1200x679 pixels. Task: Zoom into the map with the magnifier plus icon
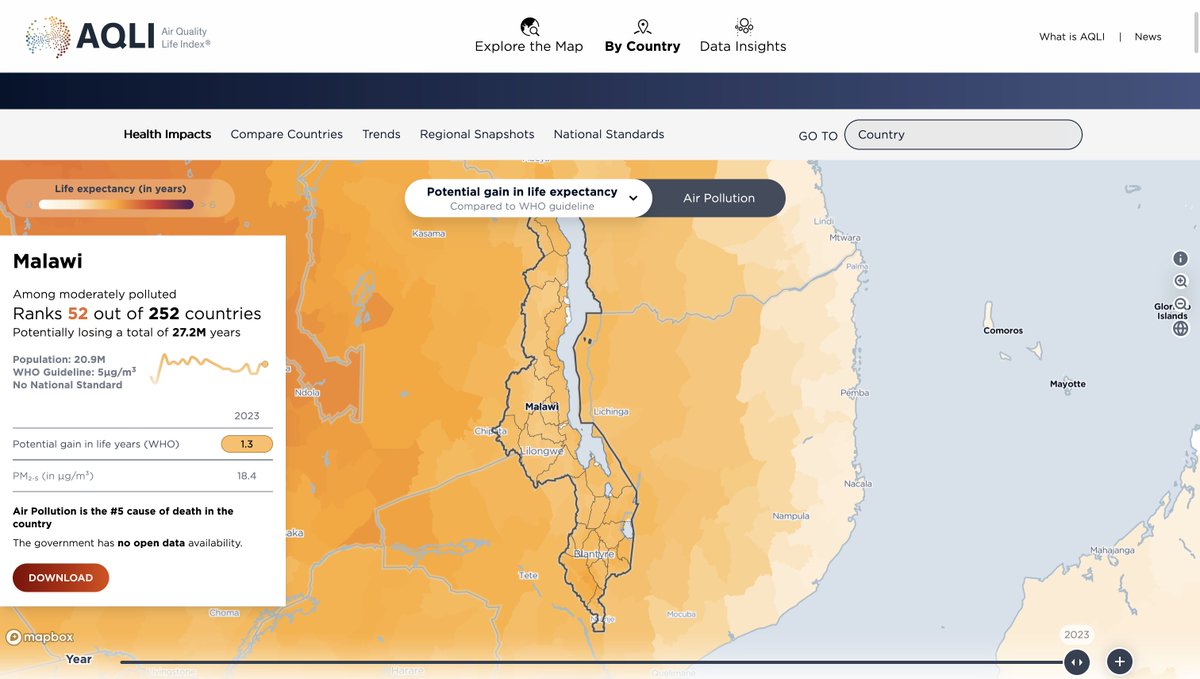point(1181,281)
